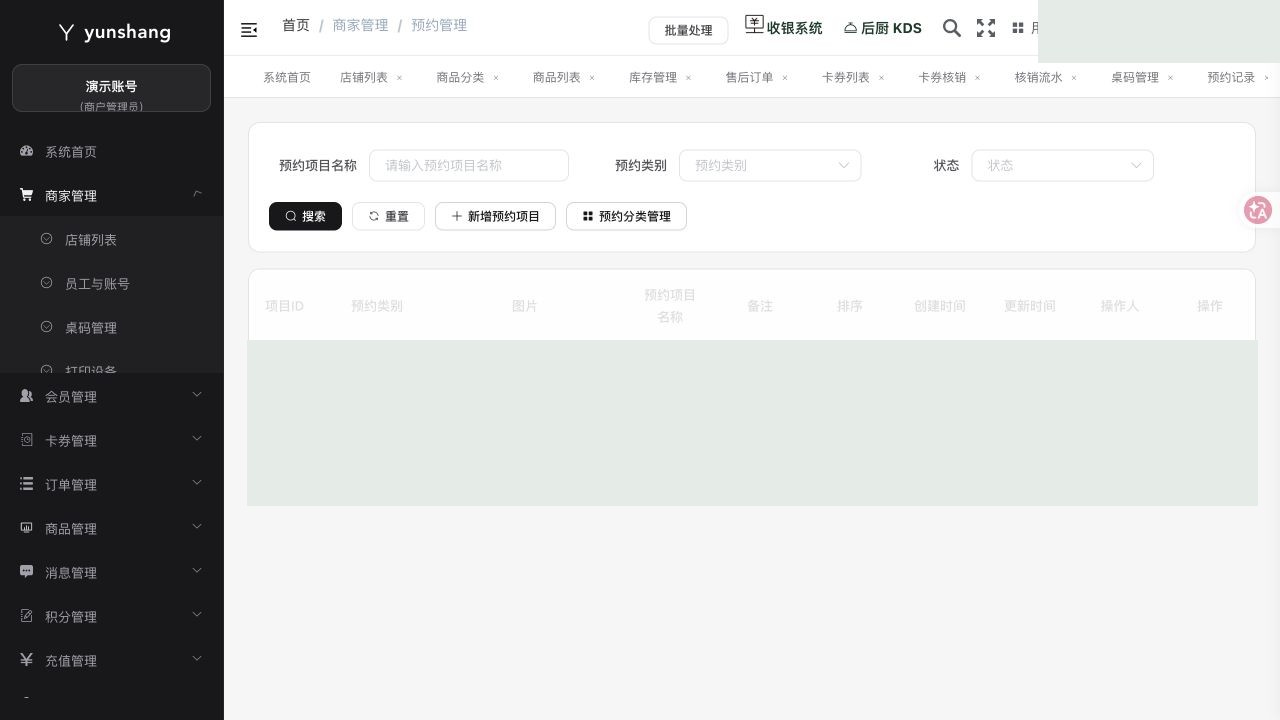Click the 重置 reset button
The width and height of the screenshot is (1280, 720).
click(x=388, y=216)
